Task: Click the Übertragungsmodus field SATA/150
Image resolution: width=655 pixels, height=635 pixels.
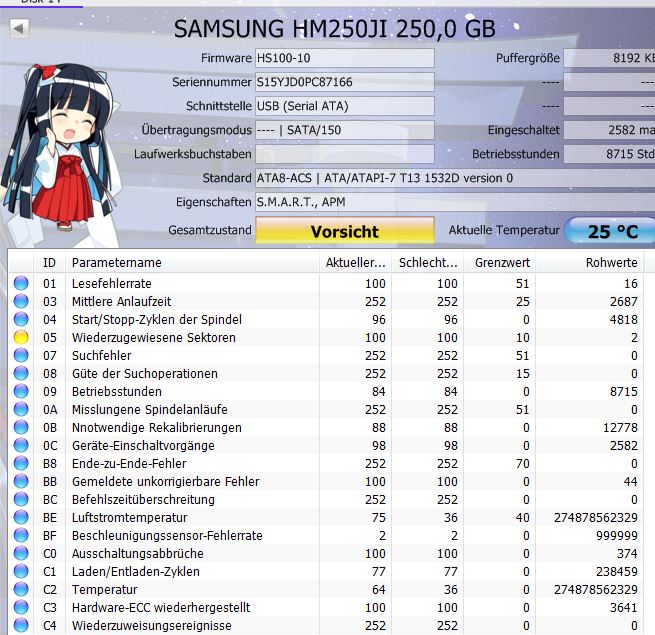Action: (x=345, y=130)
